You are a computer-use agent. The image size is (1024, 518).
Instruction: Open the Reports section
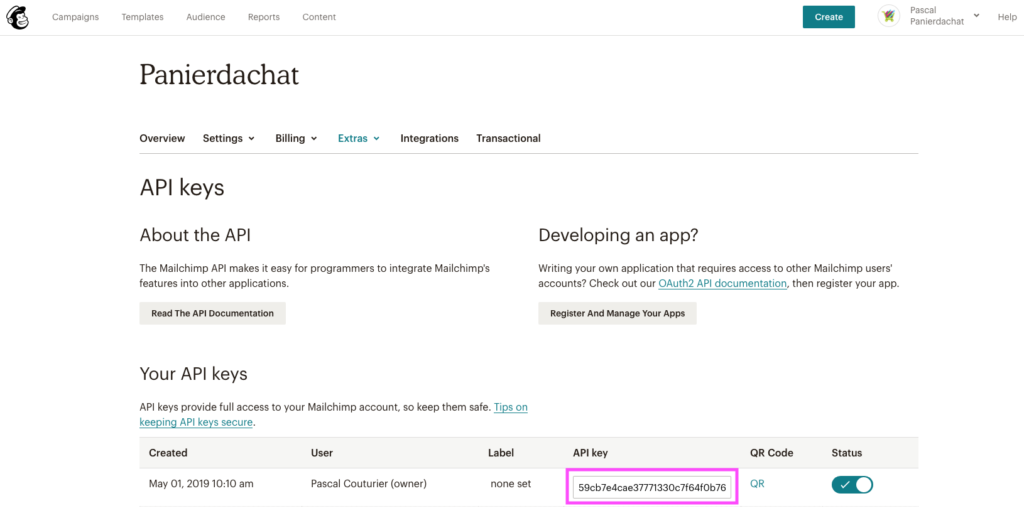click(264, 17)
